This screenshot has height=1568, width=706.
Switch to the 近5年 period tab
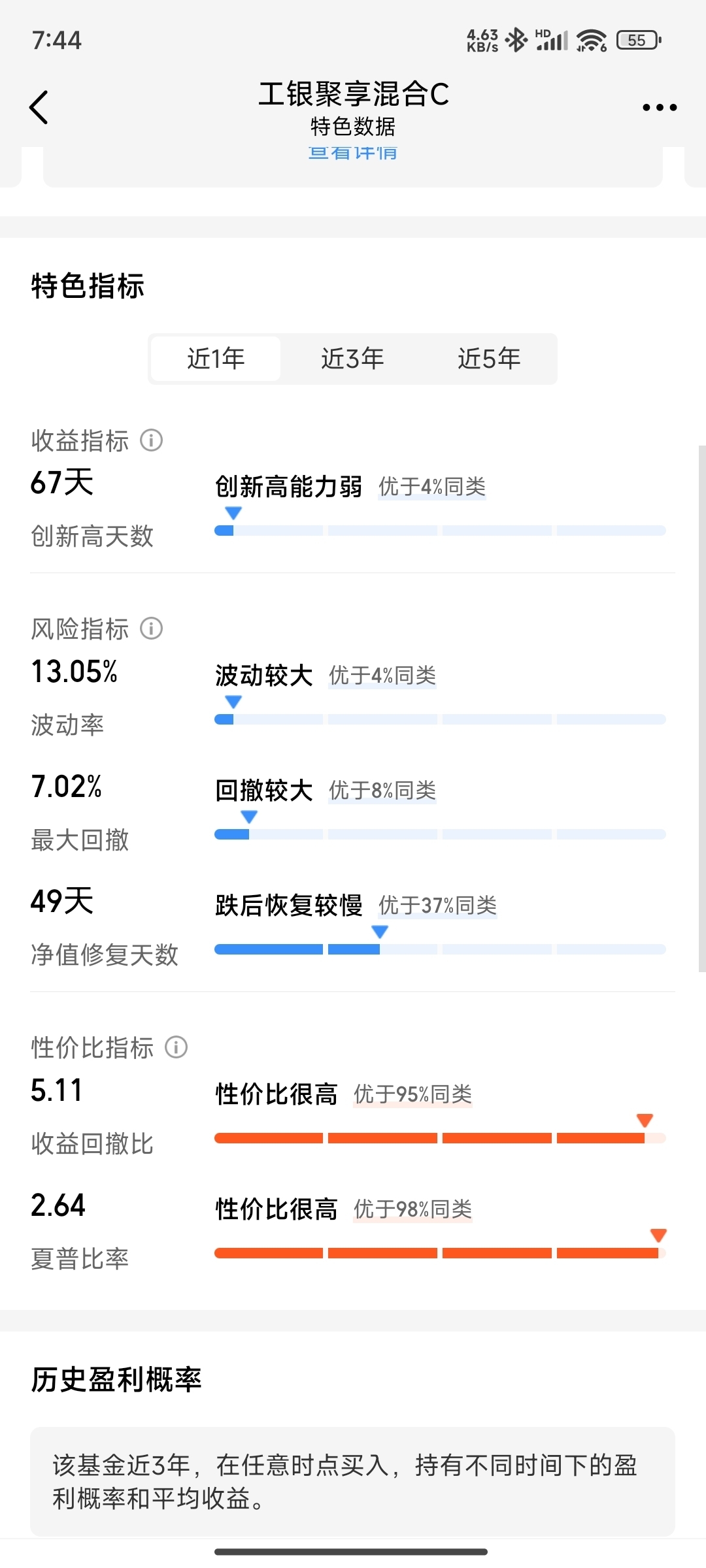(489, 359)
